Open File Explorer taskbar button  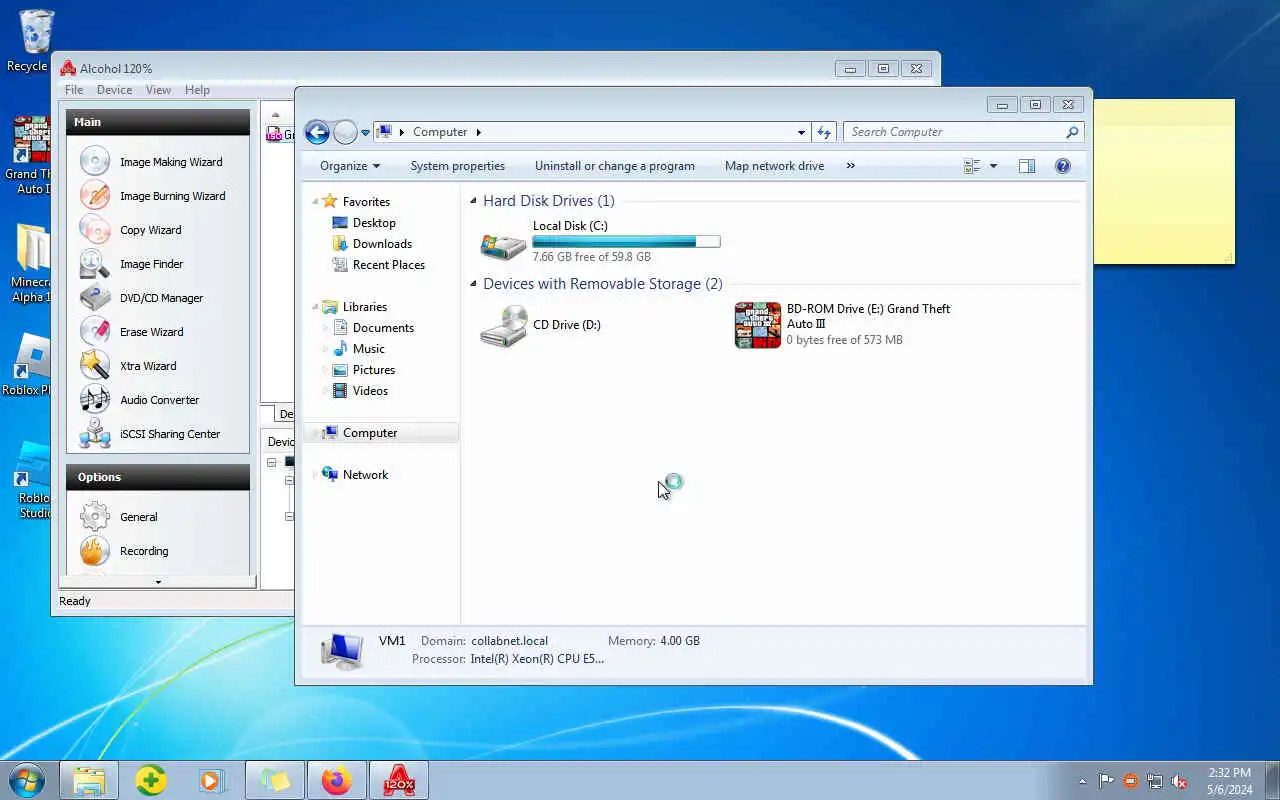point(89,781)
